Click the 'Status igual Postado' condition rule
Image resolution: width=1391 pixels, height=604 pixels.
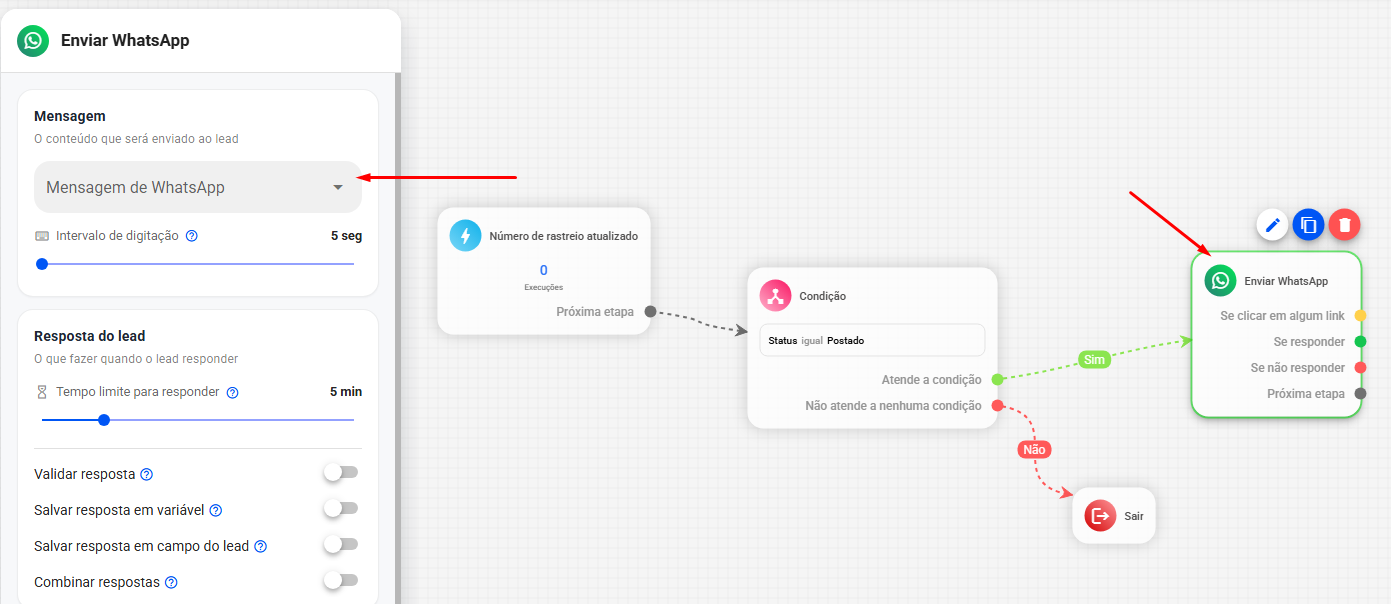tap(872, 340)
